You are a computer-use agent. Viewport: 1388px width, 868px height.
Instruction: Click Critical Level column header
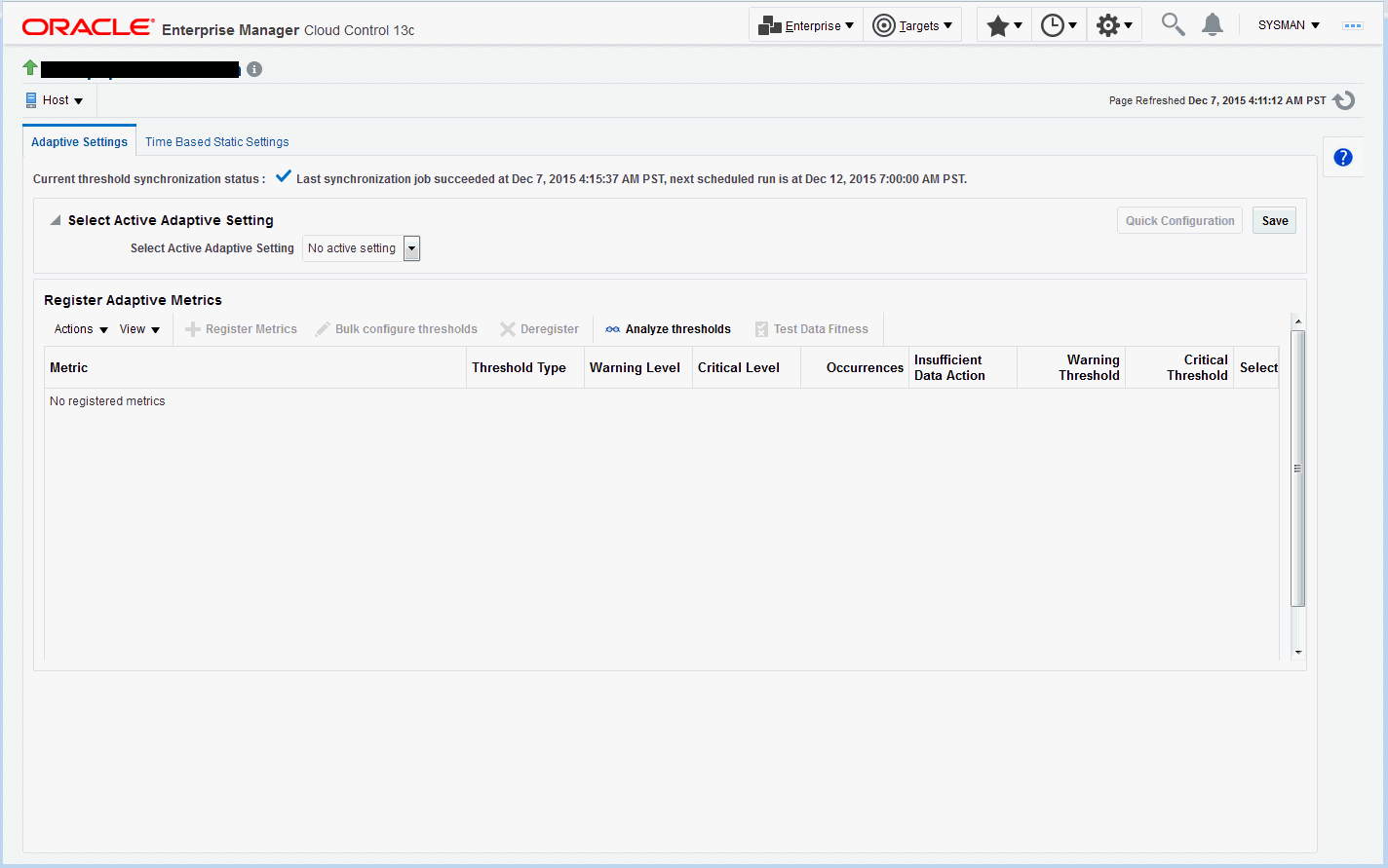click(x=747, y=367)
